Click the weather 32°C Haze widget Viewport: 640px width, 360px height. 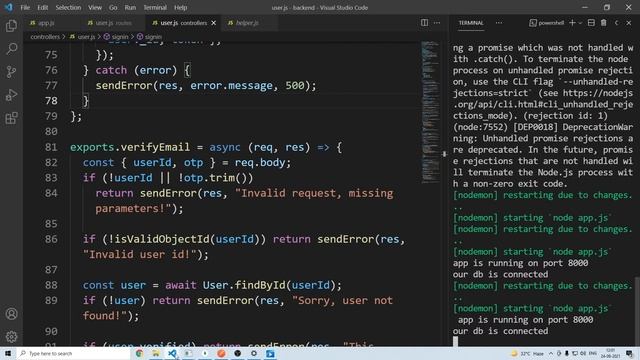click(x=527, y=353)
